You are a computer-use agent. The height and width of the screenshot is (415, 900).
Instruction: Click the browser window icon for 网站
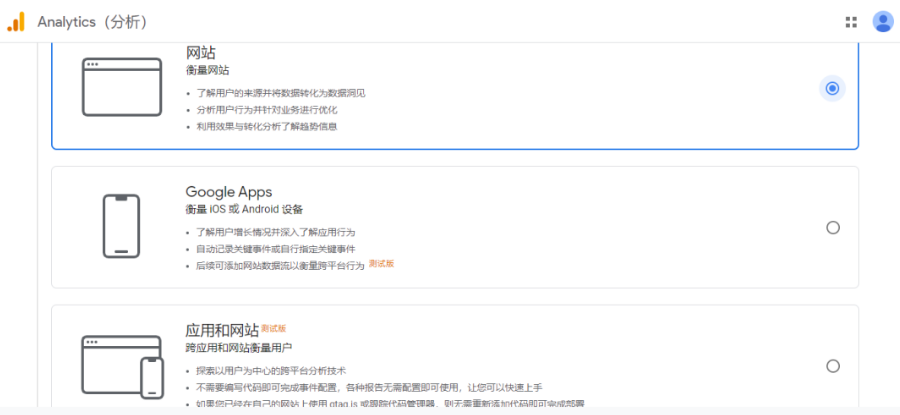(x=122, y=87)
